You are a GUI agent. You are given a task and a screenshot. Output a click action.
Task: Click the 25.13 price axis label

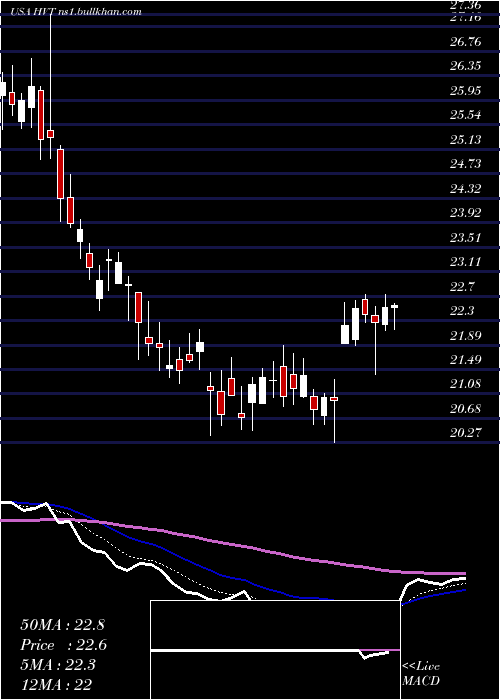tap(466, 139)
